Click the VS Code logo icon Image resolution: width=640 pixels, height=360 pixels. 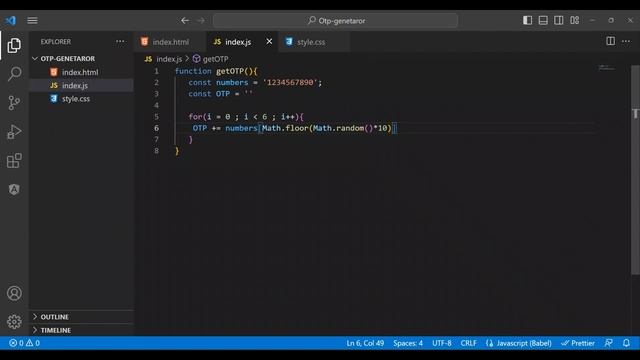pos(11,20)
